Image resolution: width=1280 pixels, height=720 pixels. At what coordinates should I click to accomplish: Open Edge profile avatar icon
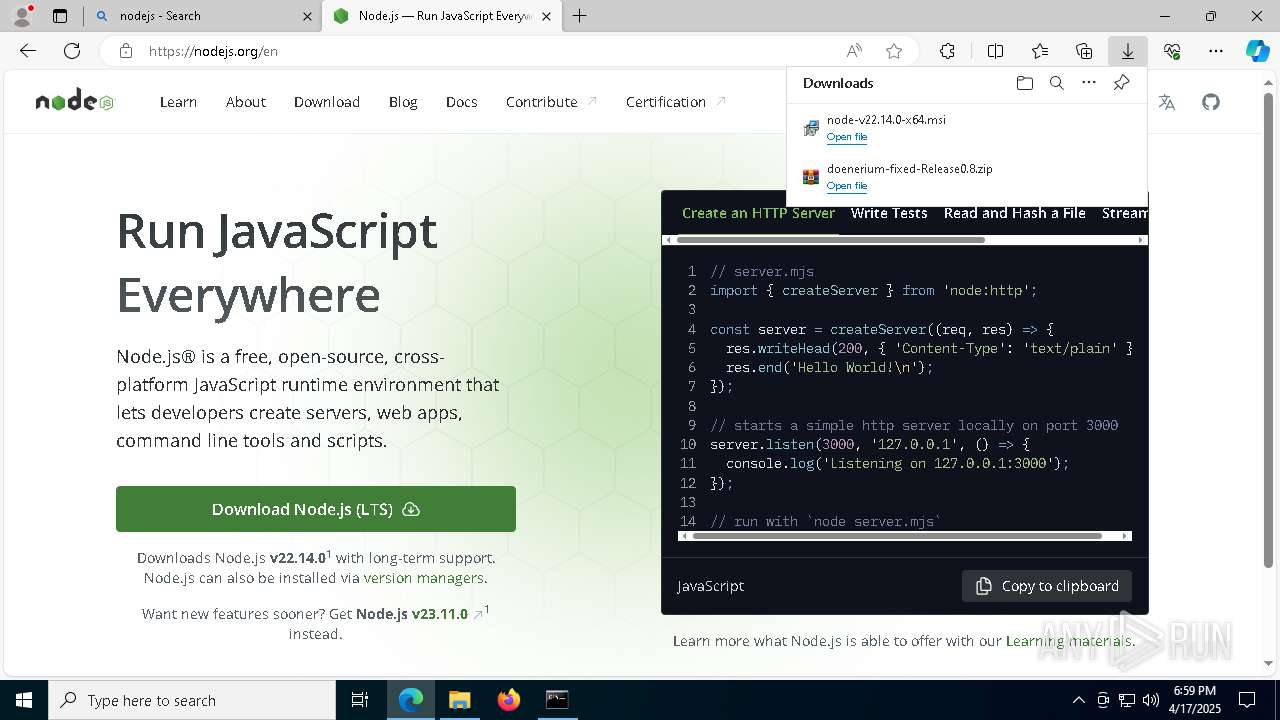click(x=21, y=16)
